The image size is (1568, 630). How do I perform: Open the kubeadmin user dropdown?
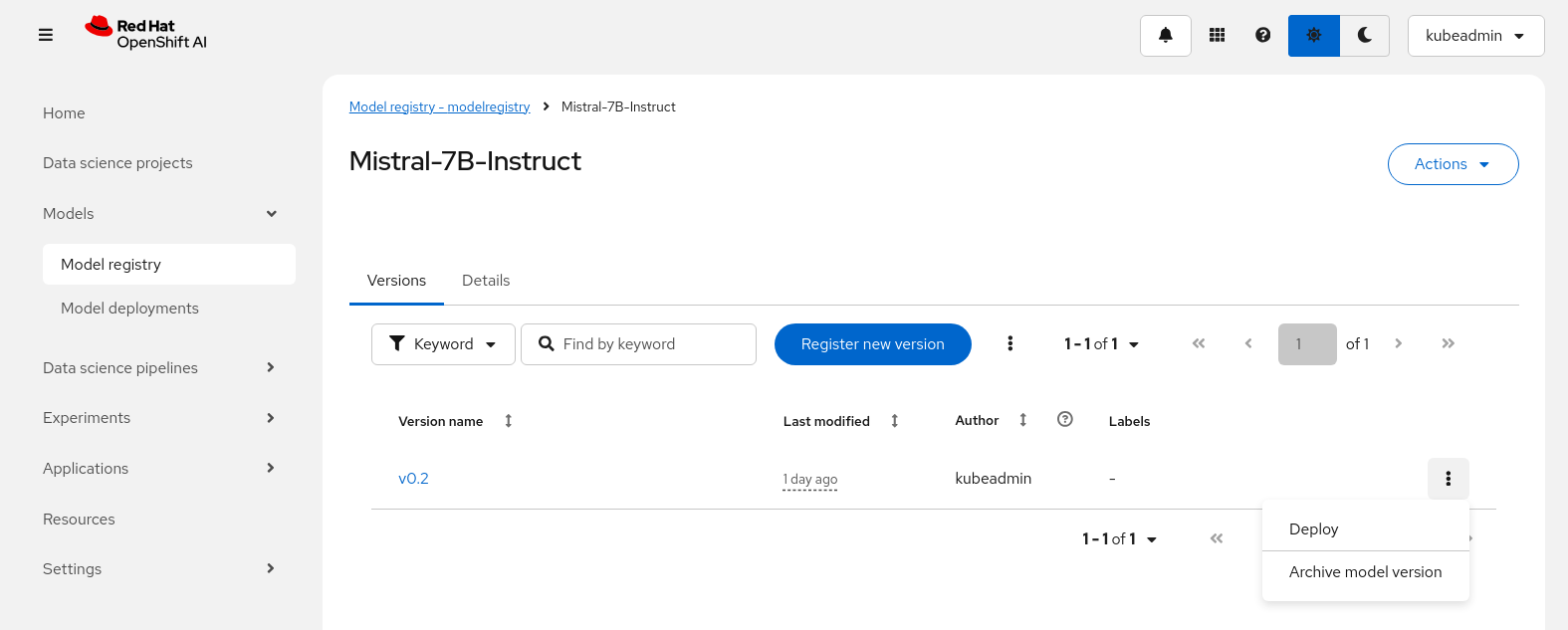(1475, 36)
